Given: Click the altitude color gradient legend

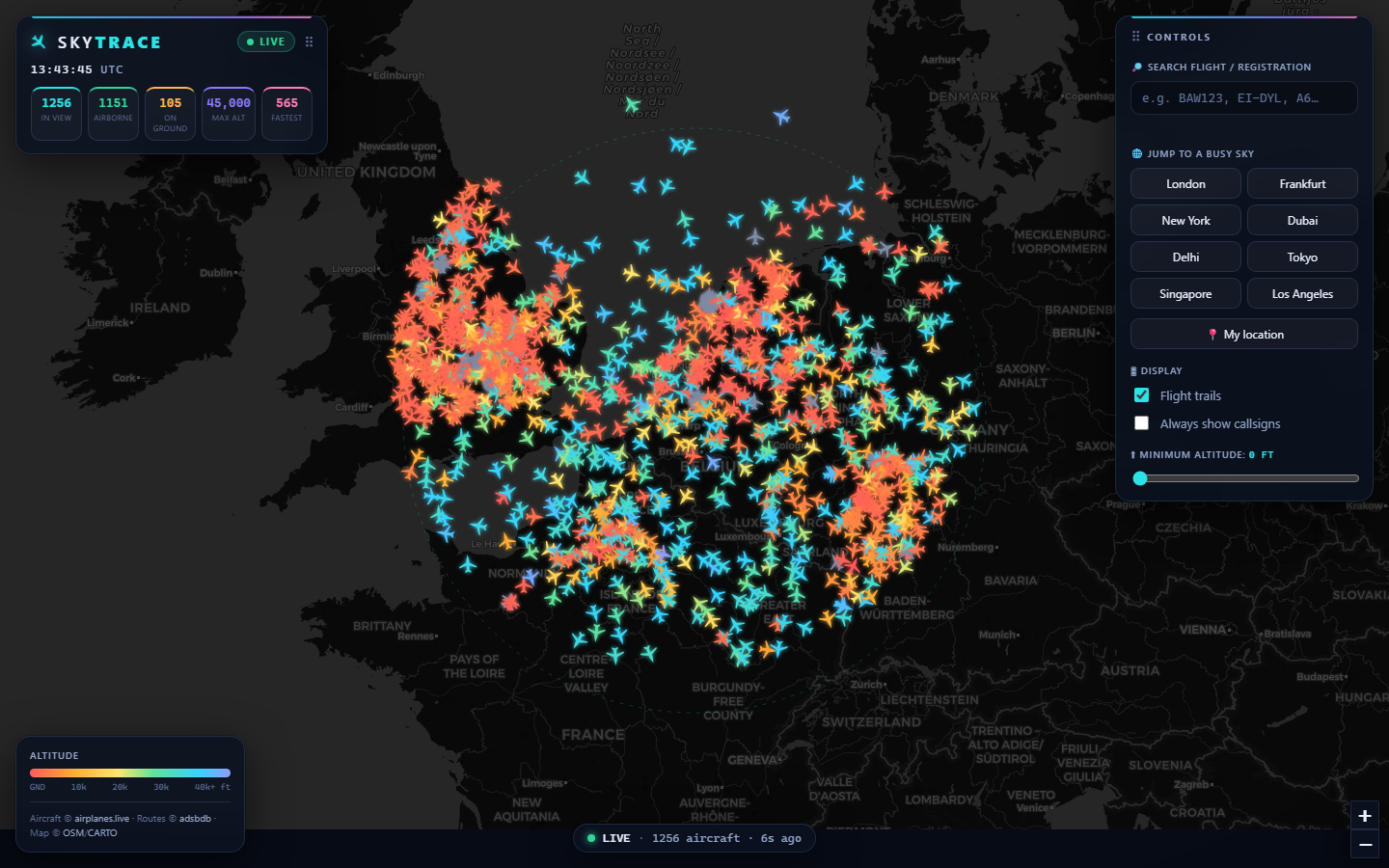Looking at the screenshot, I should coord(130,773).
